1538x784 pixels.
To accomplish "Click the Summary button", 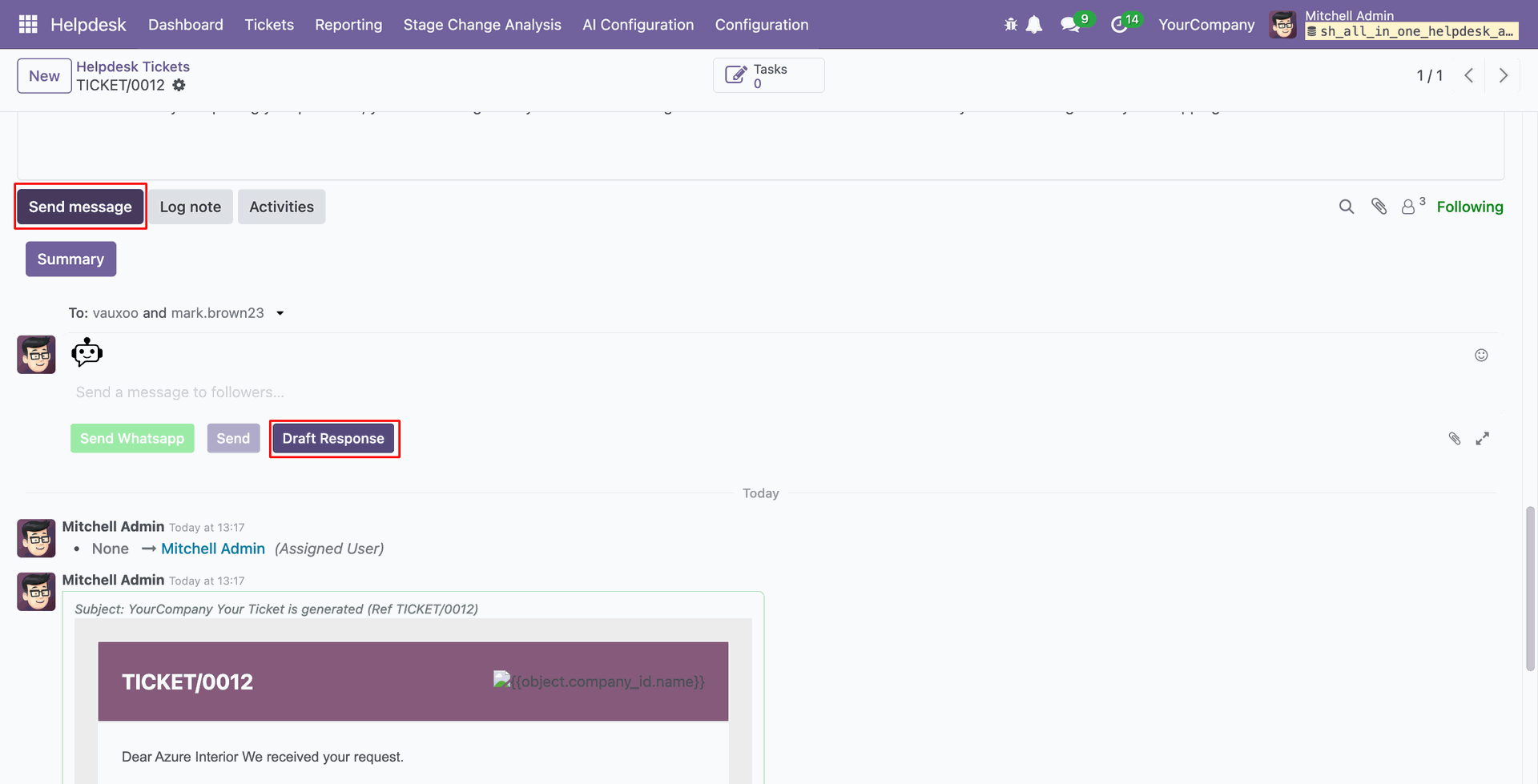I will click(70, 259).
